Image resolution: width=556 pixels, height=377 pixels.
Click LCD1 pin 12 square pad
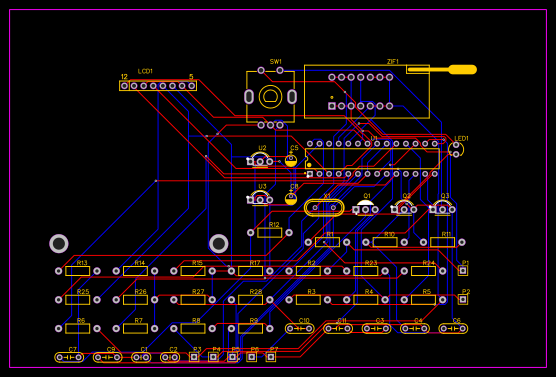click(x=124, y=86)
